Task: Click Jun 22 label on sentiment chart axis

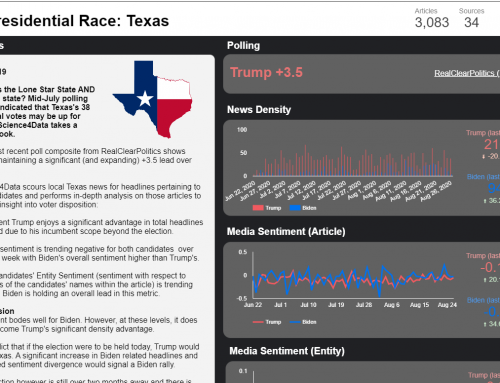Action: click(253, 305)
